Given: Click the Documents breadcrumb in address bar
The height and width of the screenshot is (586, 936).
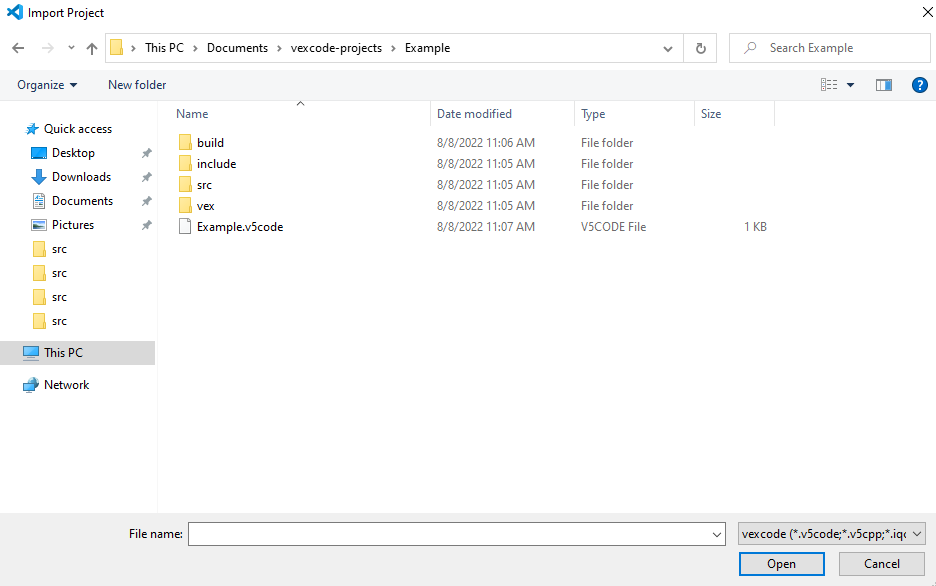Looking at the screenshot, I should [237, 47].
